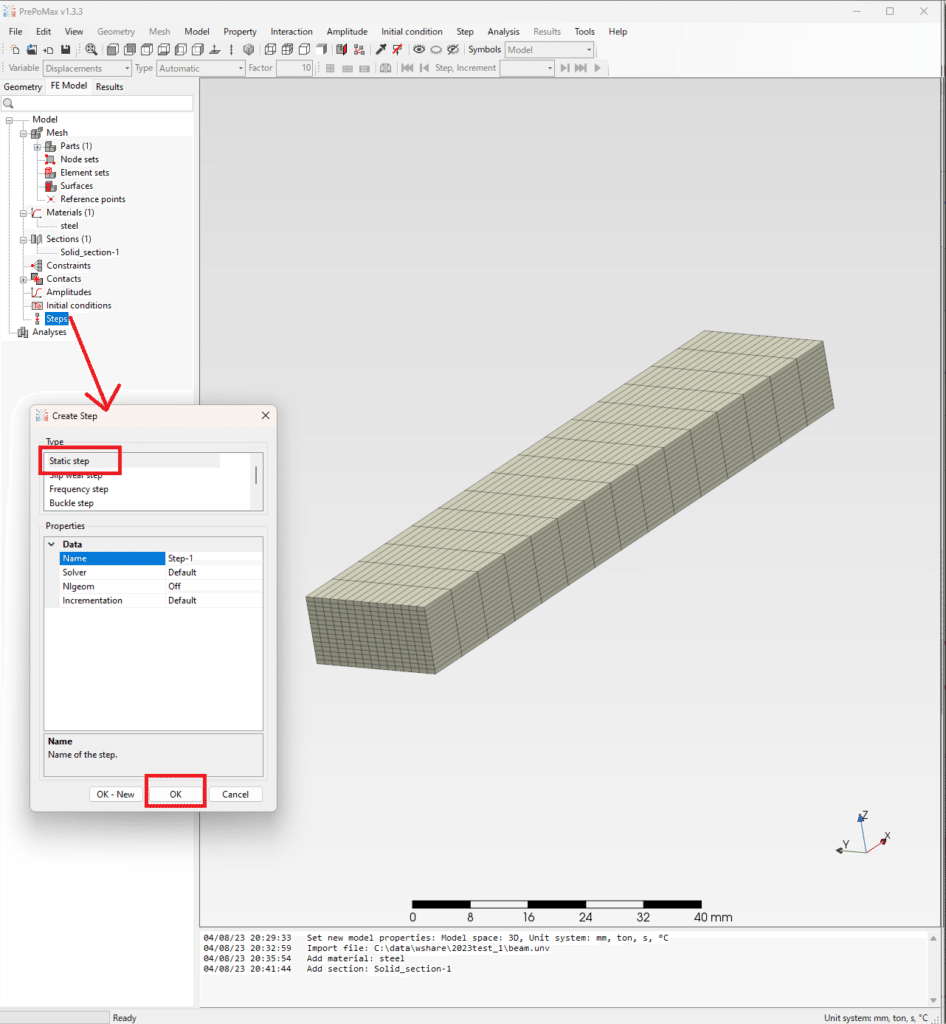Switch to the Geometry tab
Viewport: 946px width, 1024px height.
click(x=23, y=87)
